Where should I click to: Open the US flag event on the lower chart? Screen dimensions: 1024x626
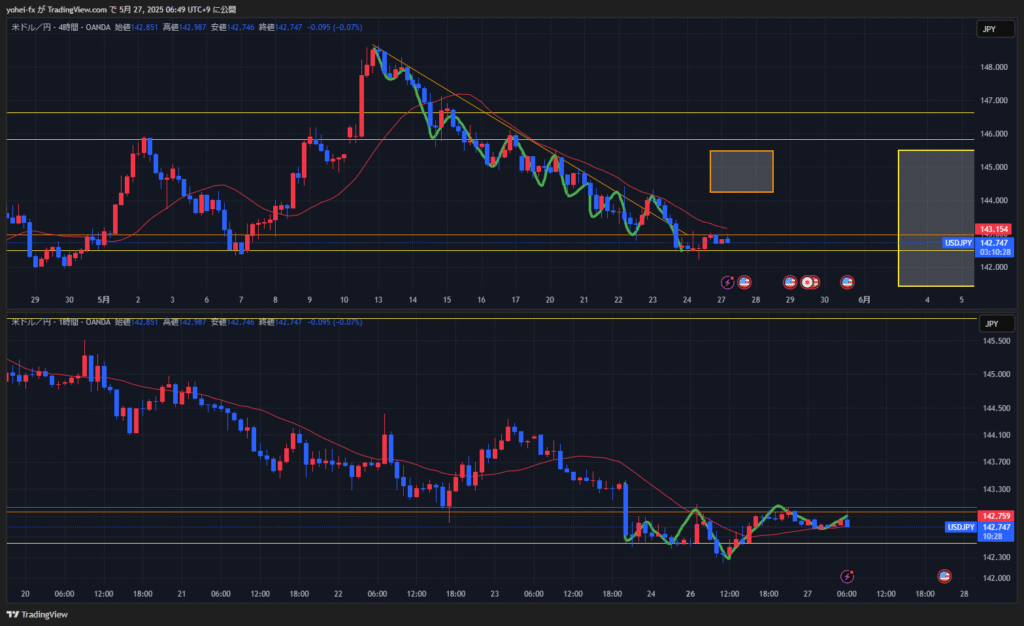click(x=943, y=576)
